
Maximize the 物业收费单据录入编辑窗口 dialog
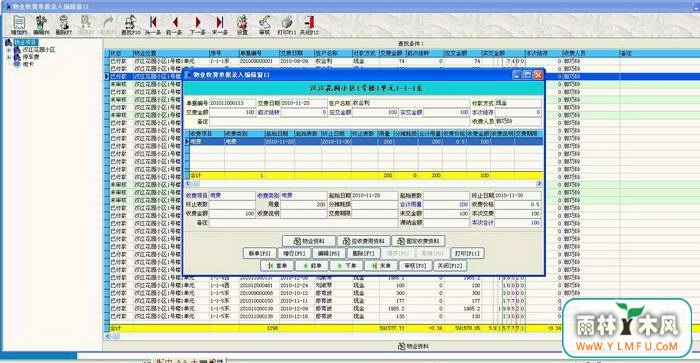pyautogui.click(x=527, y=75)
